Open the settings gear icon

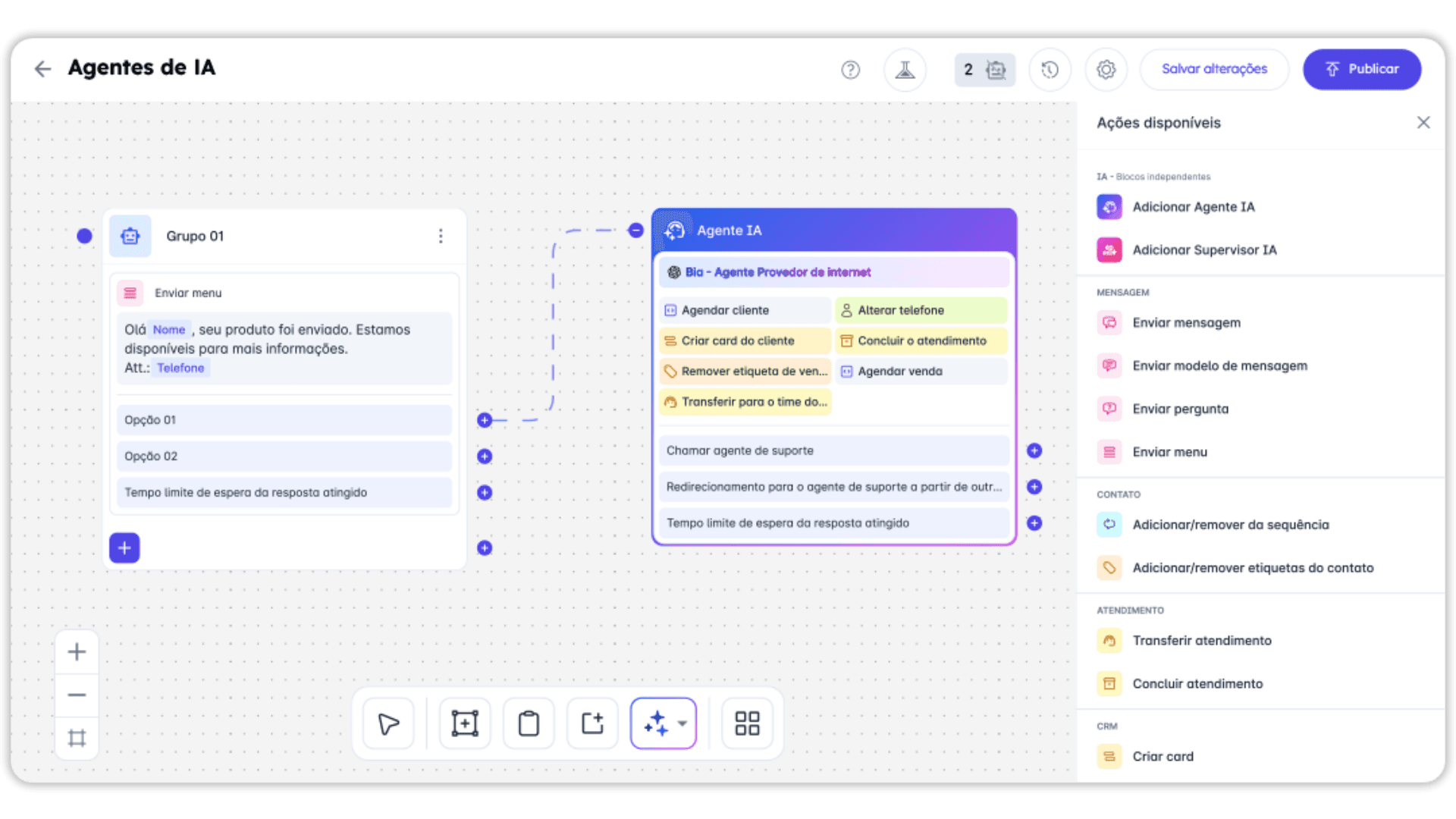point(1106,70)
